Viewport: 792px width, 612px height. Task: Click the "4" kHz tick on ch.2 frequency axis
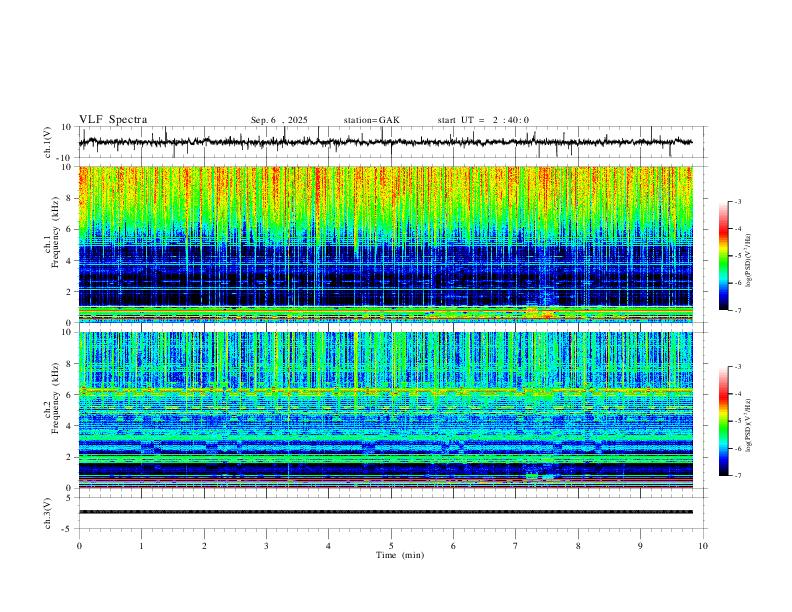coord(70,426)
